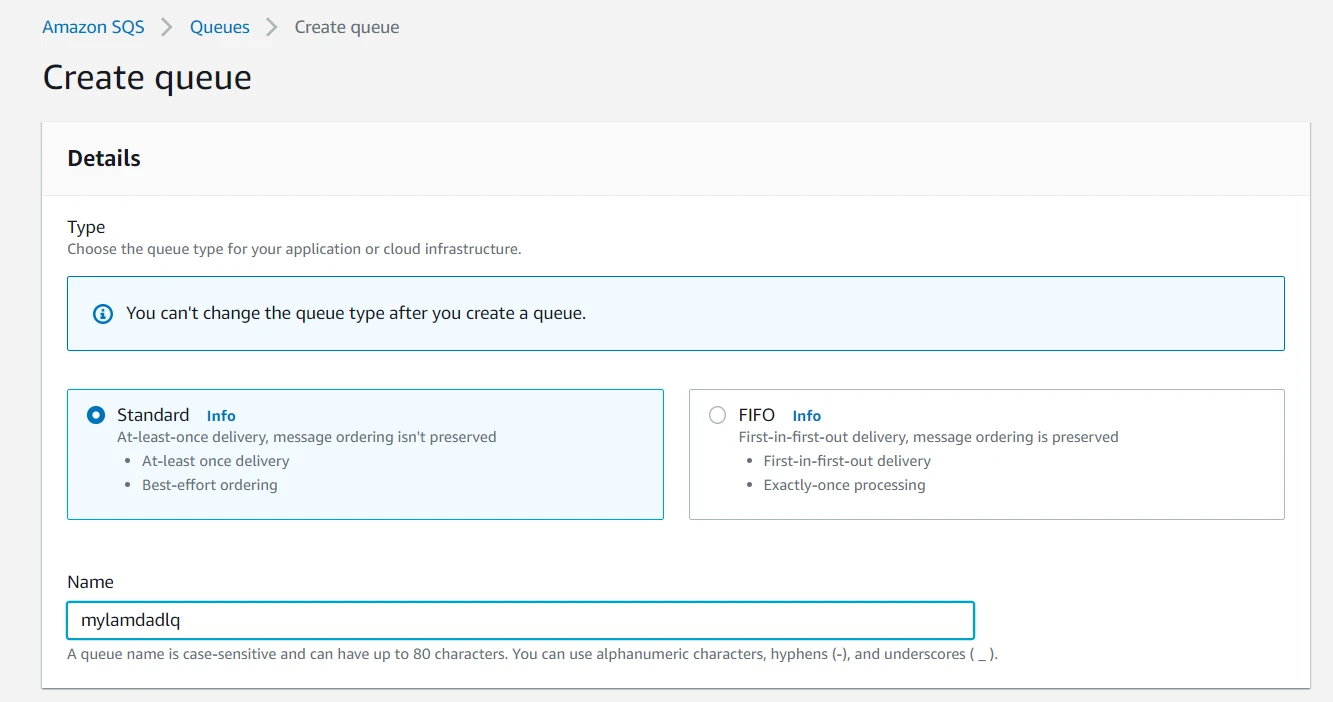Click the Create queue breadcrumb text
1333x702 pixels.
(x=346, y=27)
